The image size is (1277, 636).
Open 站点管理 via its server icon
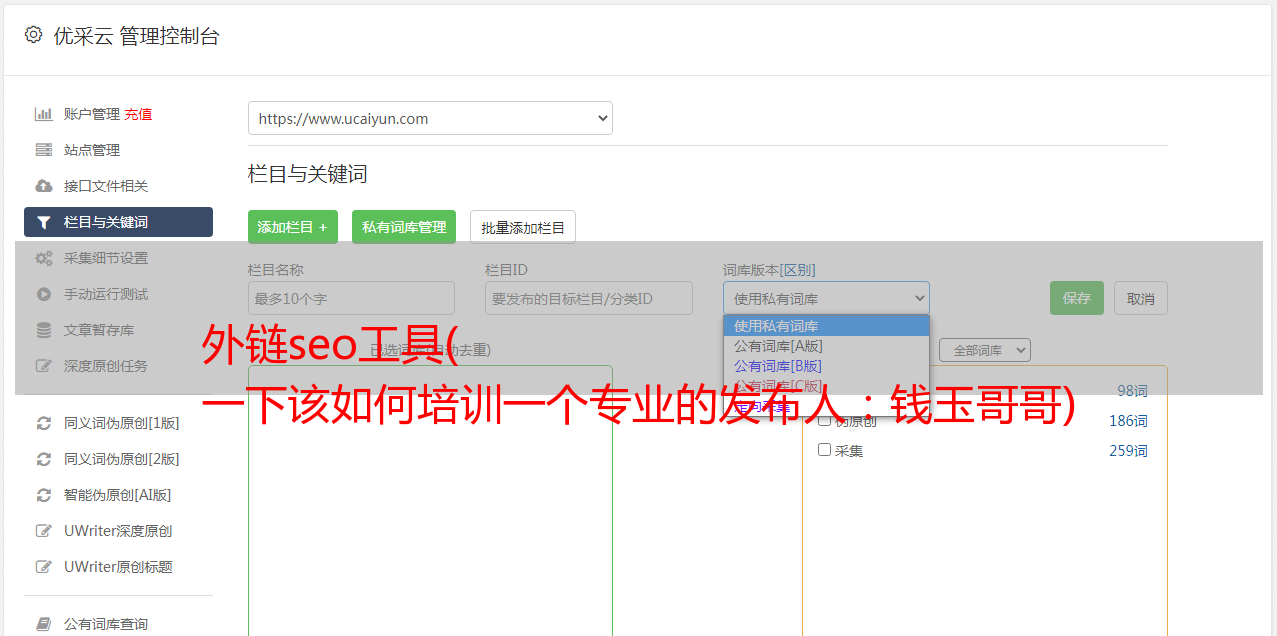point(44,150)
